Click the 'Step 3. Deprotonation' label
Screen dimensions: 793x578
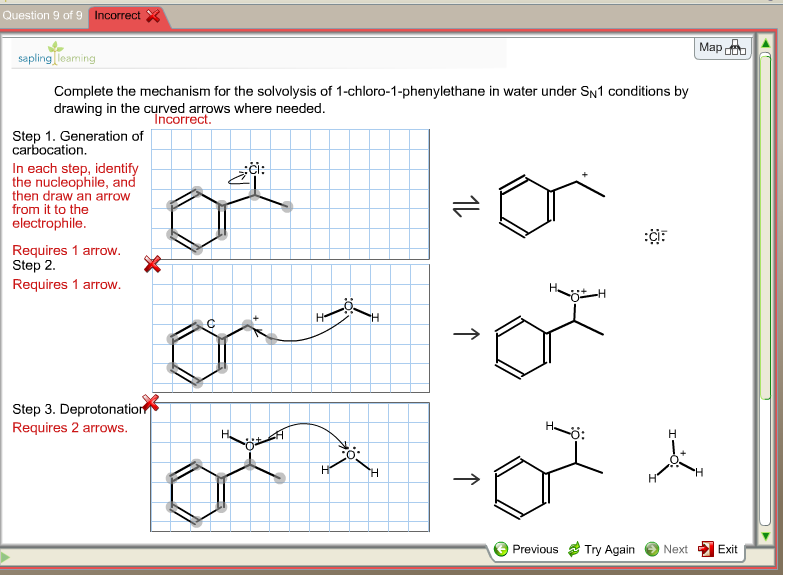(79, 409)
